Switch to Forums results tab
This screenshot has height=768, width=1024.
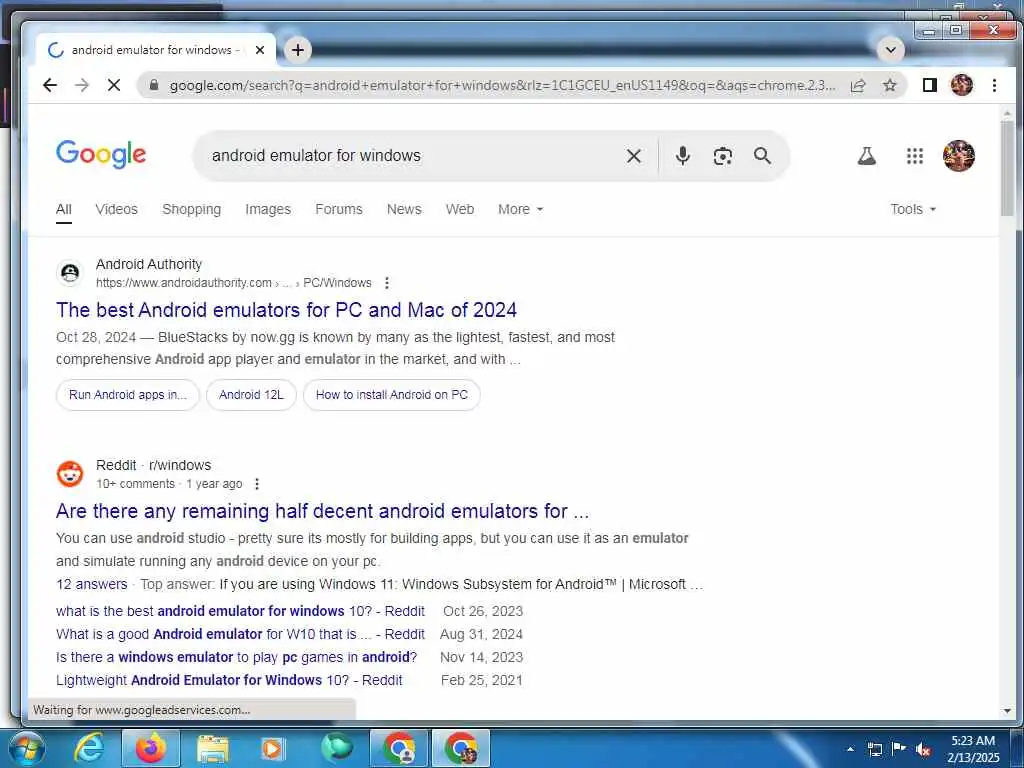click(338, 209)
